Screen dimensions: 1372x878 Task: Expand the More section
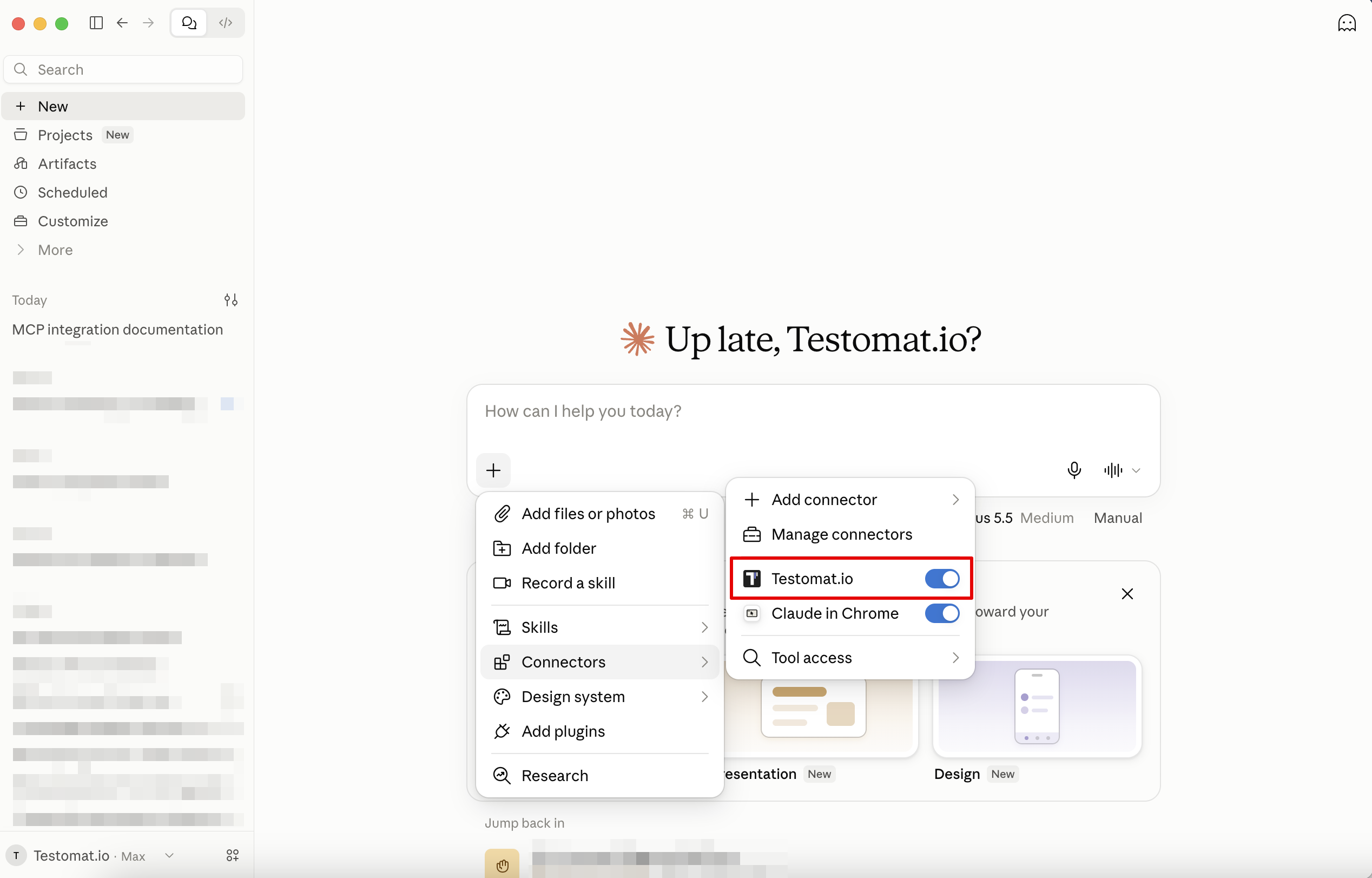(123, 250)
